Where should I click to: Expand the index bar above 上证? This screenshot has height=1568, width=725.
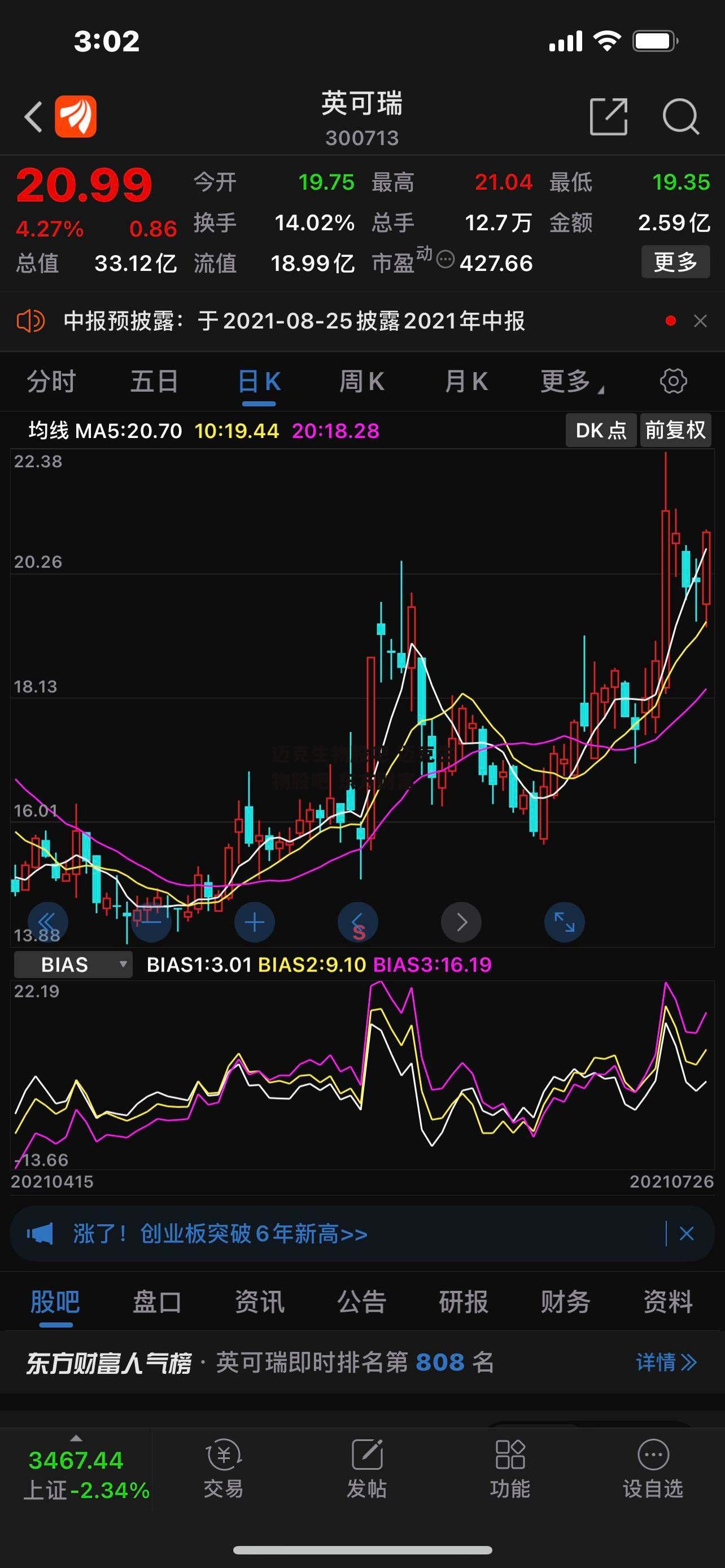pos(76,1439)
